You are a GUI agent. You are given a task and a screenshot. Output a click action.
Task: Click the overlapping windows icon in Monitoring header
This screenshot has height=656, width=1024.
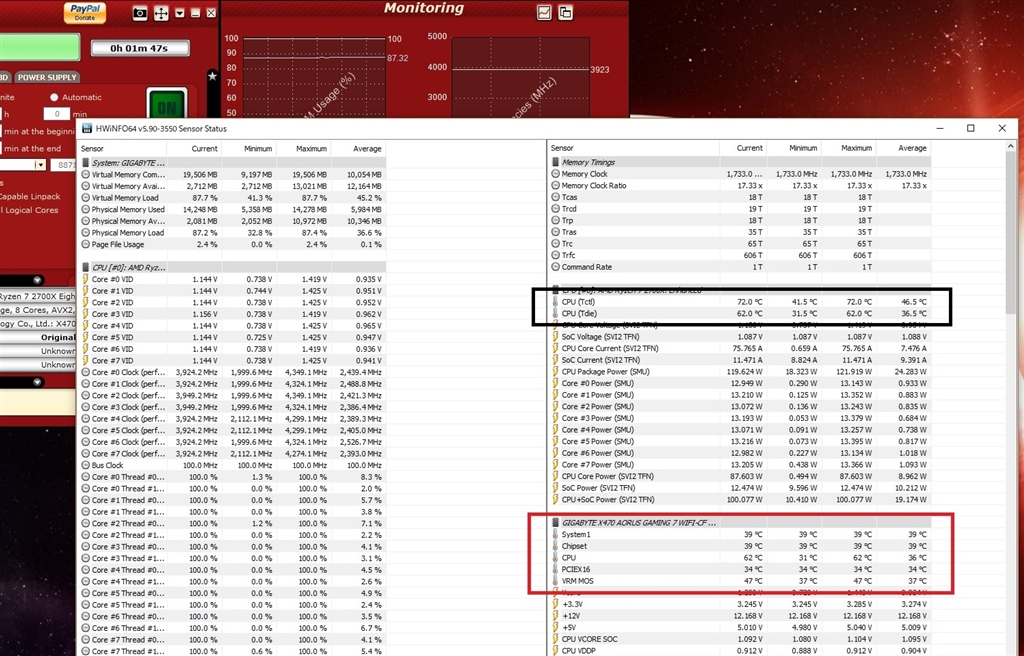pos(566,12)
